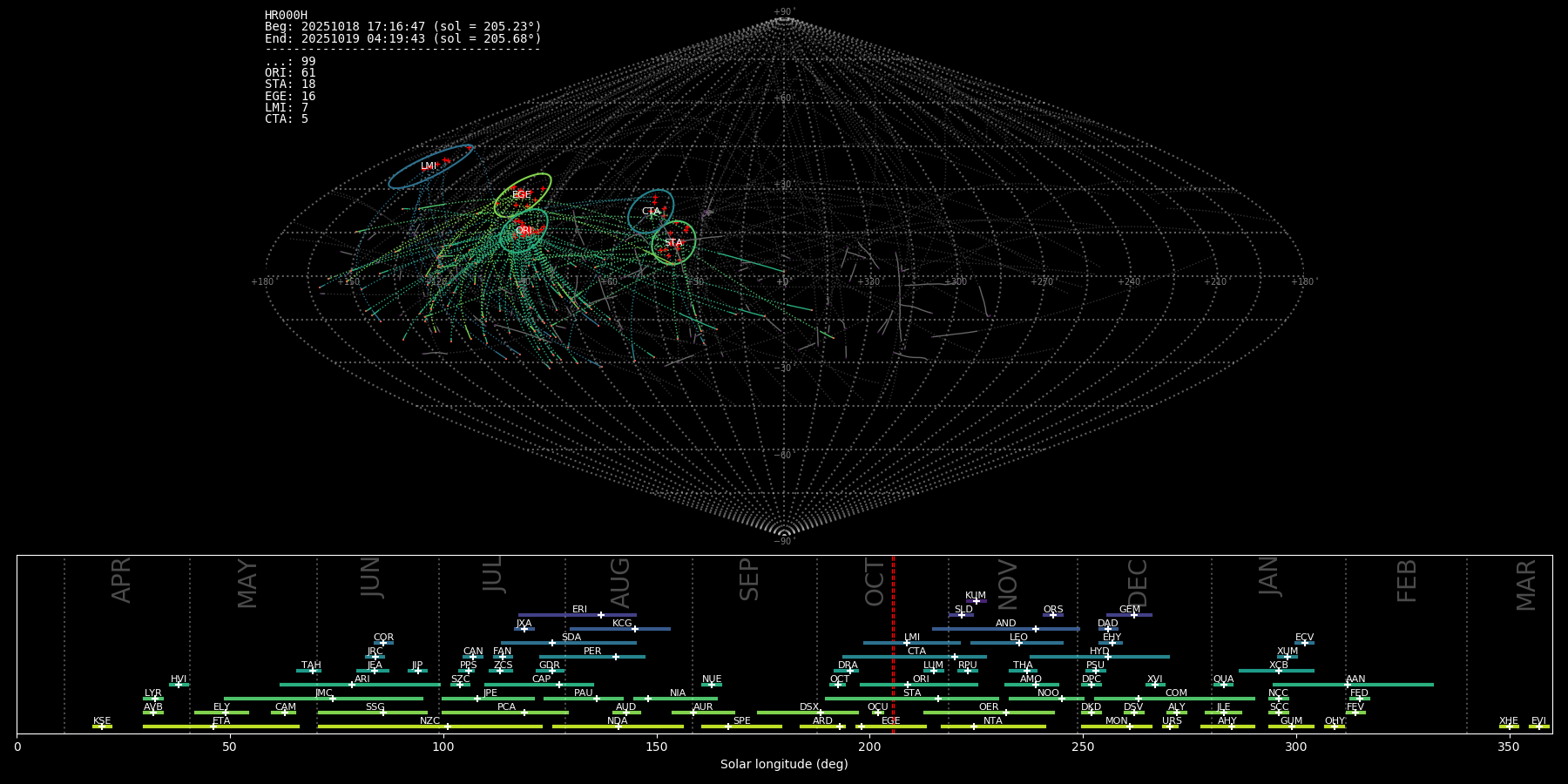Screen dimensions: 1568x784
Task: Click the STA radiant label on sky map
Action: point(673,243)
